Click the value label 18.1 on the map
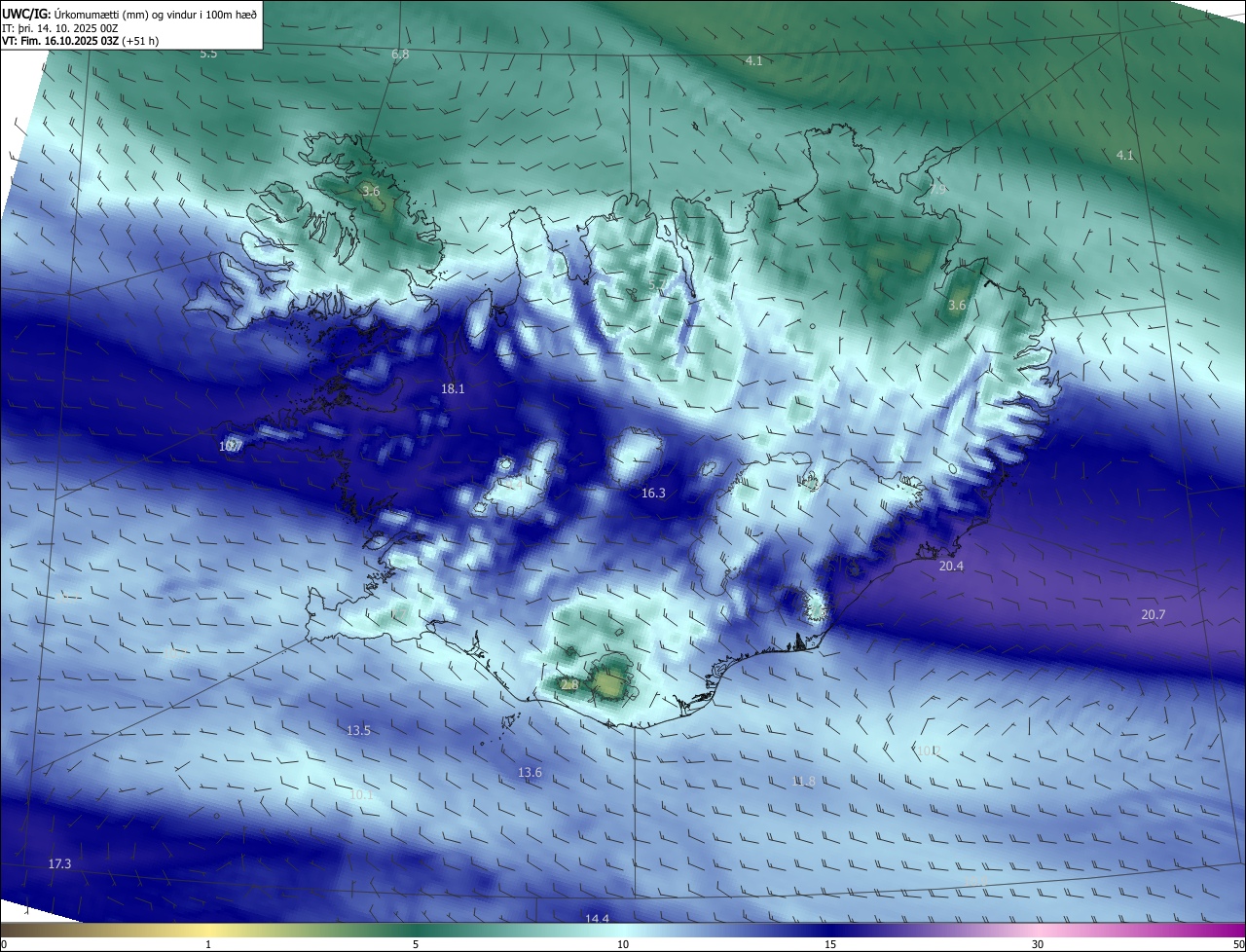This screenshot has width=1246, height=952. 453,388
